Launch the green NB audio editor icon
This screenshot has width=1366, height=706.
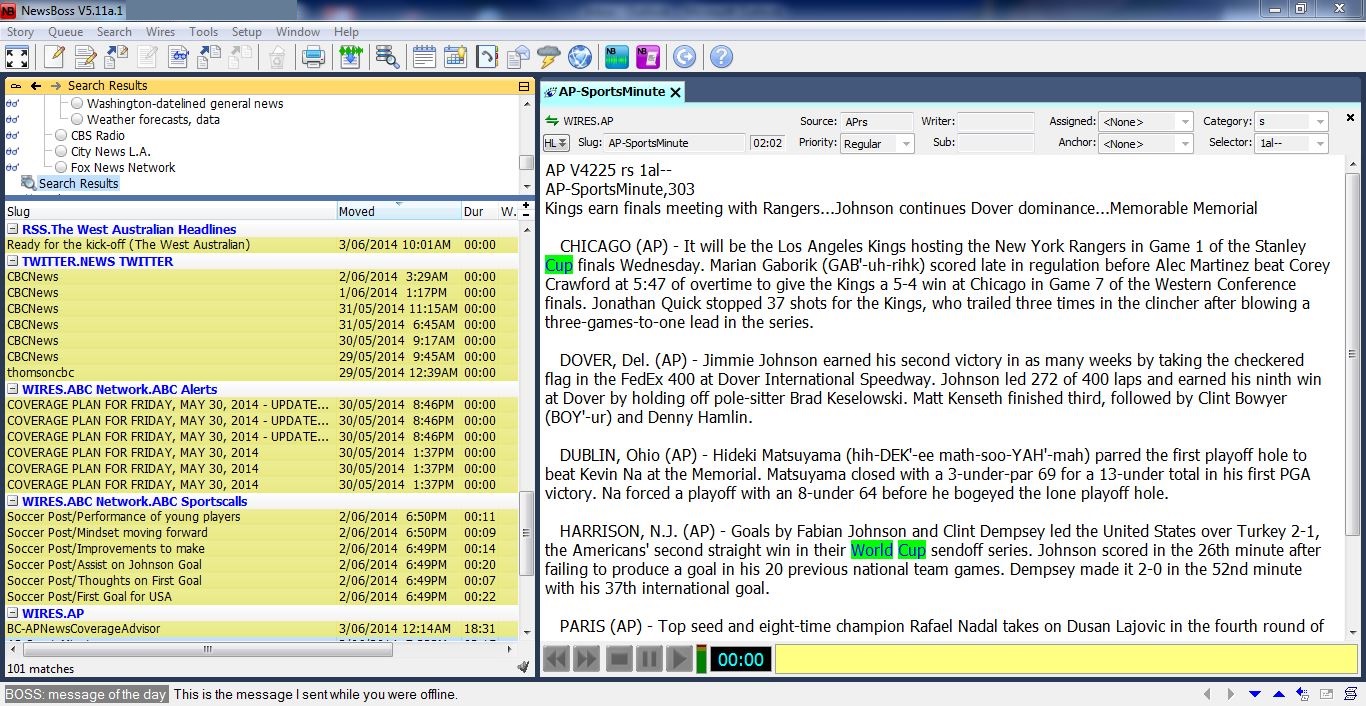click(616, 57)
